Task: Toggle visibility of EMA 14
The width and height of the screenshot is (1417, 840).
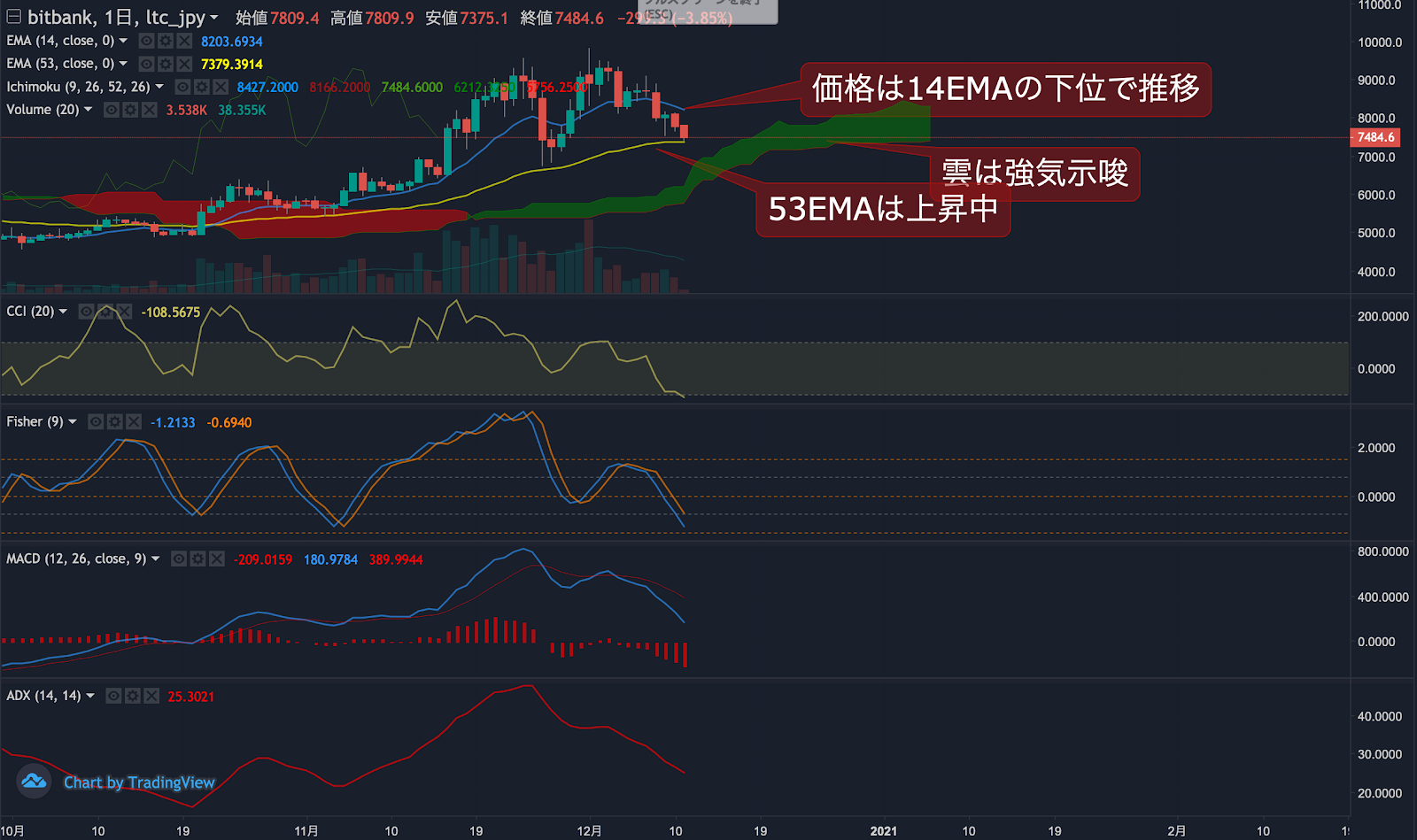Action: pyautogui.click(x=146, y=41)
